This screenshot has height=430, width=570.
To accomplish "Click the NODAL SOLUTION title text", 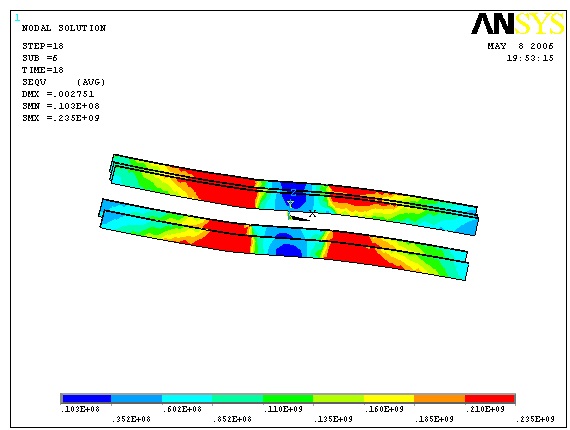I will [64, 28].
